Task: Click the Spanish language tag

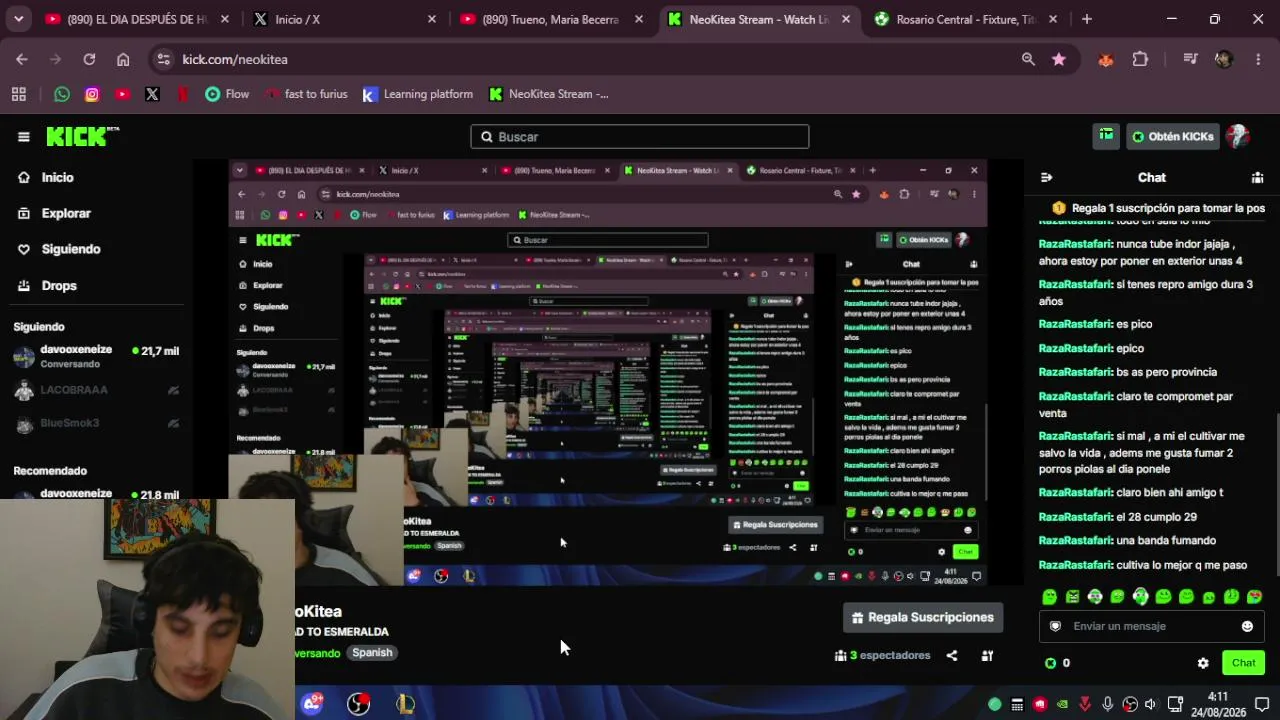Action: pyautogui.click(x=372, y=653)
